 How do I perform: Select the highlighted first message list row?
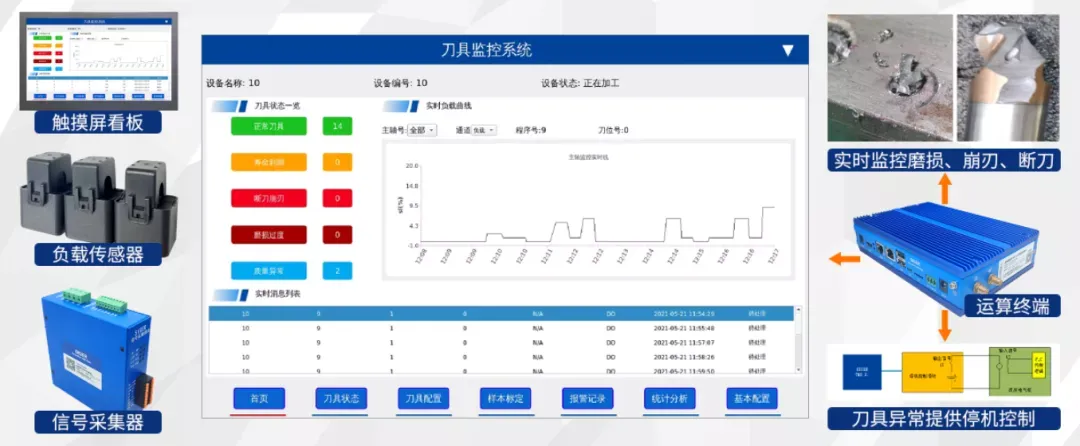pyautogui.click(x=501, y=314)
